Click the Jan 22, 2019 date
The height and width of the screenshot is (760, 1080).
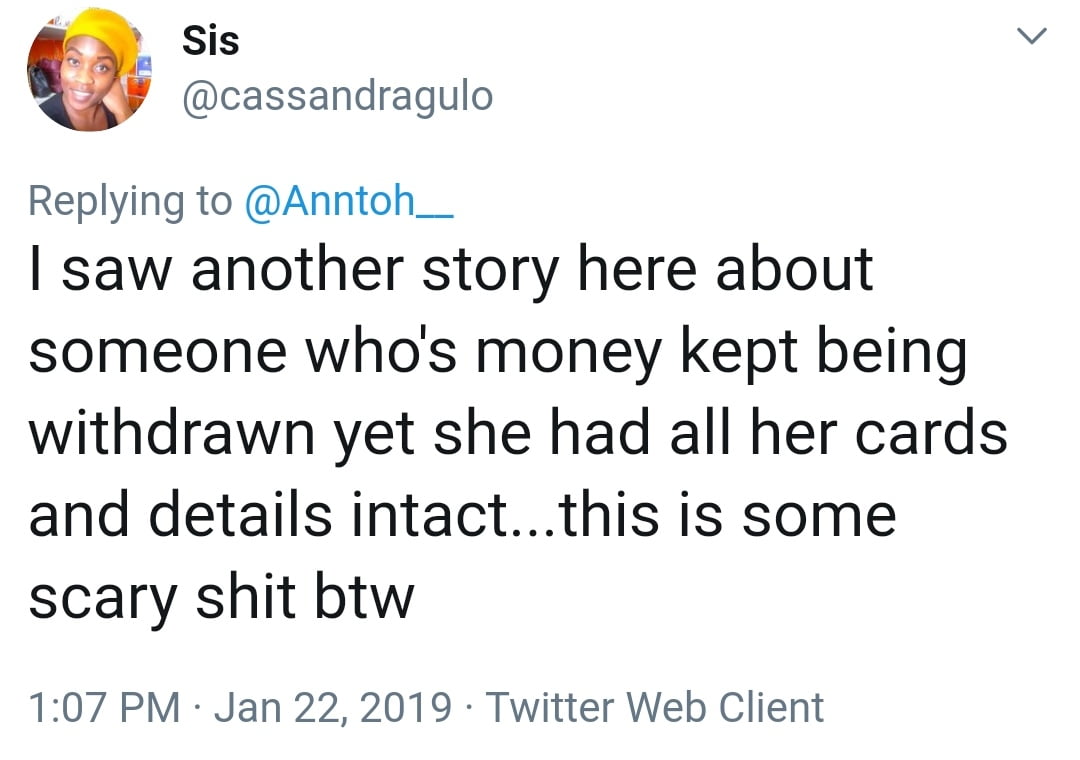click(x=332, y=708)
